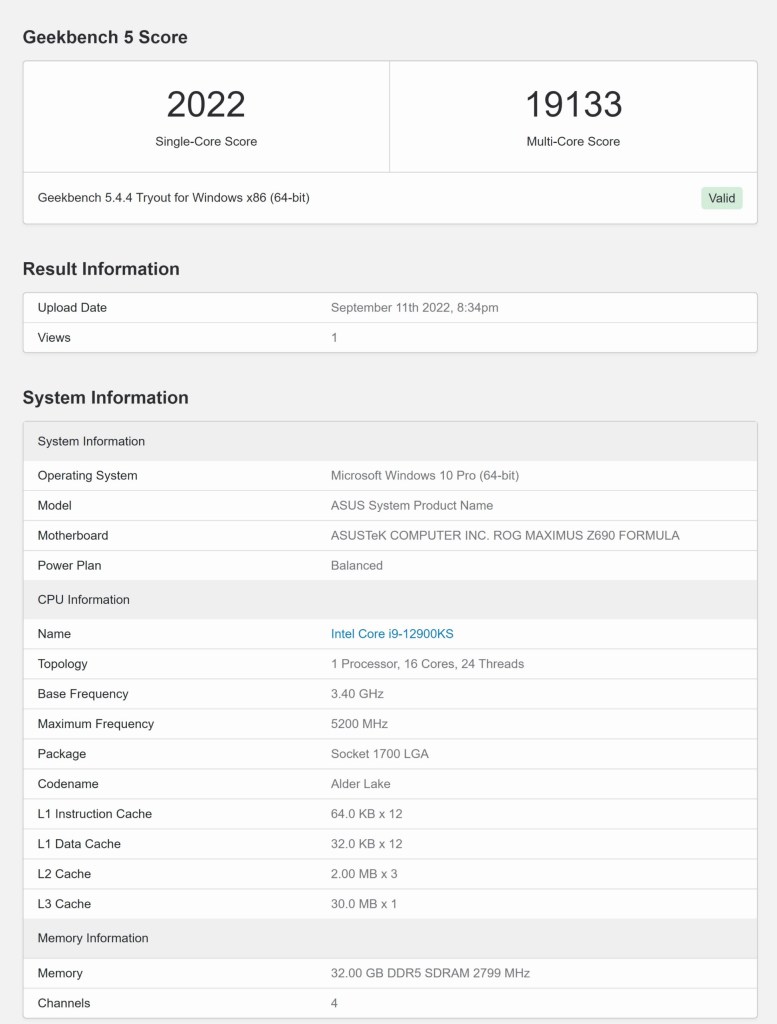This screenshot has width=777, height=1024.
Task: Select the Channels value 4
Action: pos(334,1003)
